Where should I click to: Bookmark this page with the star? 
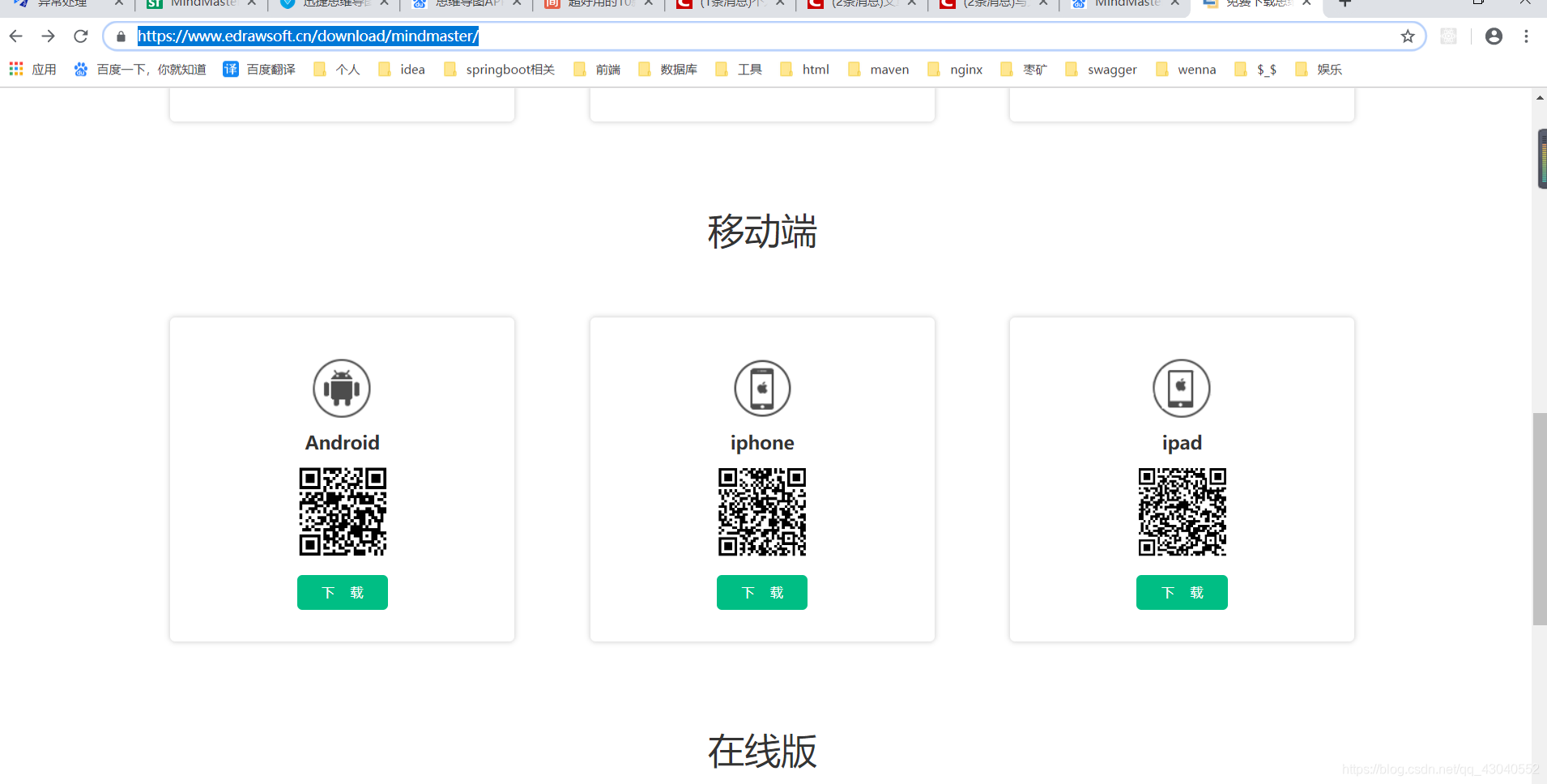point(1408,36)
